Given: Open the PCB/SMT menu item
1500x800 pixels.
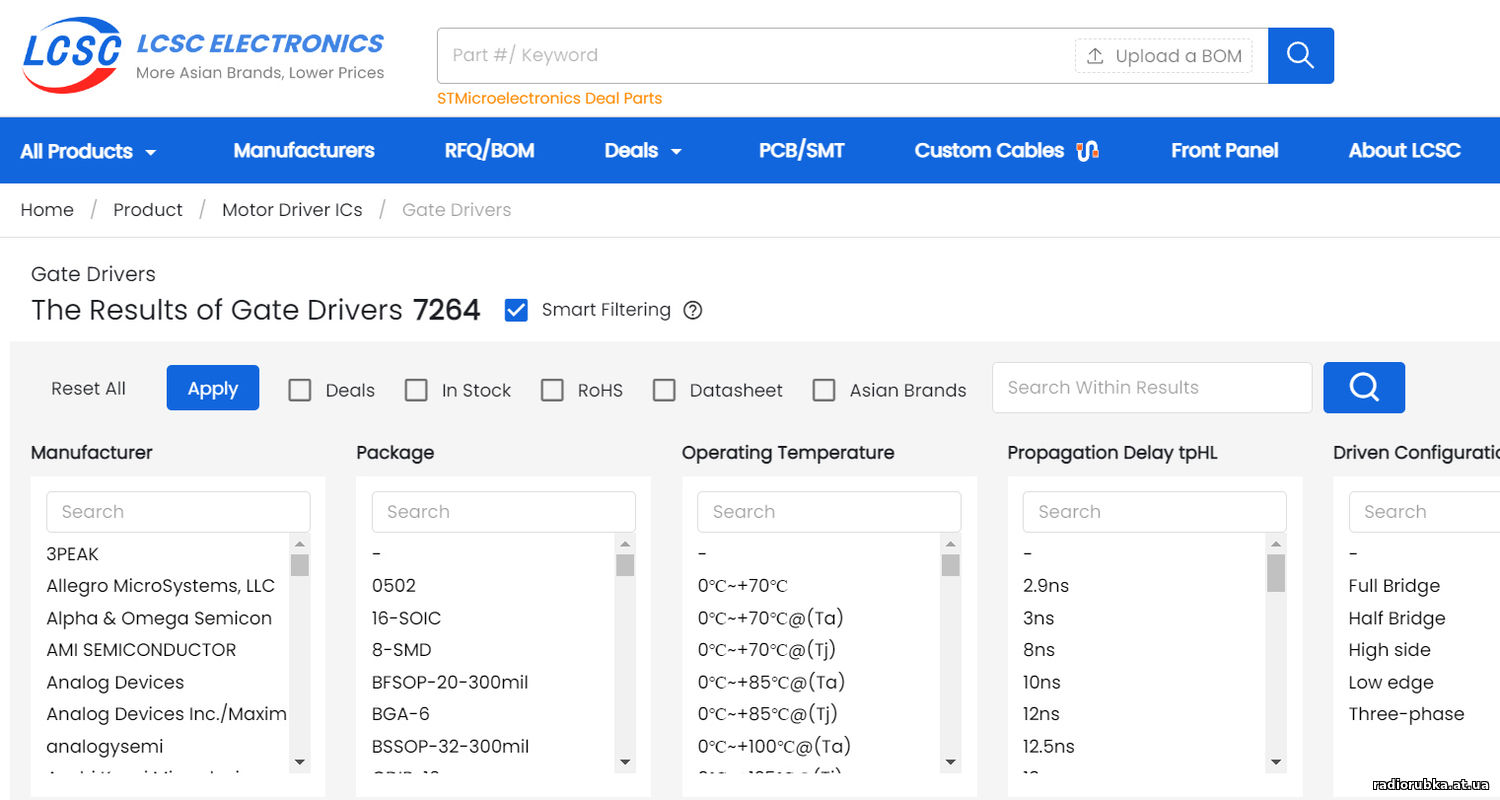Looking at the screenshot, I should pos(802,151).
